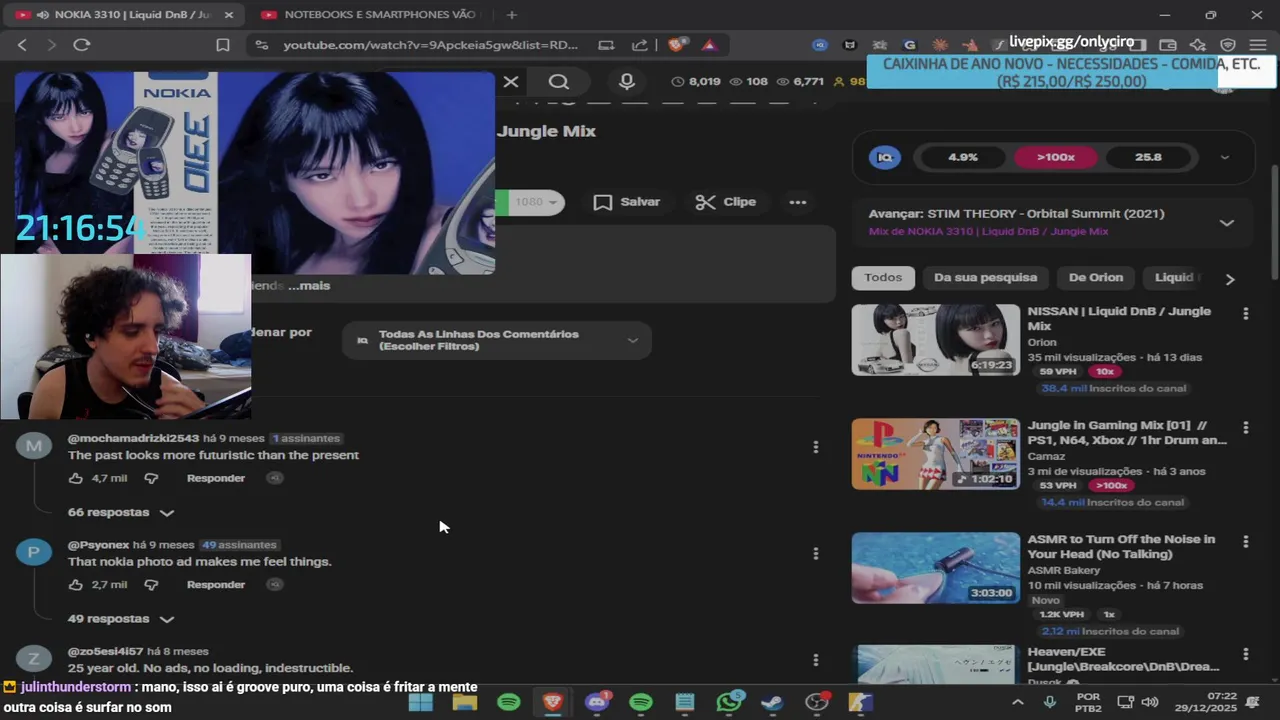Switch to the 'NOTEBOOKS E SMARTPHONES' browser tab
The image size is (1280, 720).
pos(370,15)
